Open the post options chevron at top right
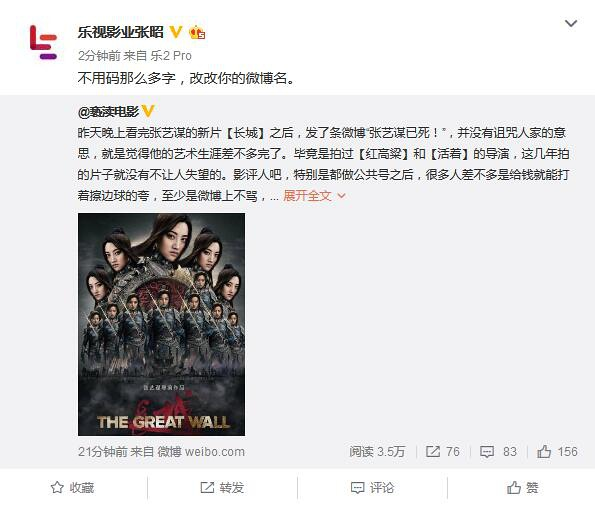 point(571,24)
